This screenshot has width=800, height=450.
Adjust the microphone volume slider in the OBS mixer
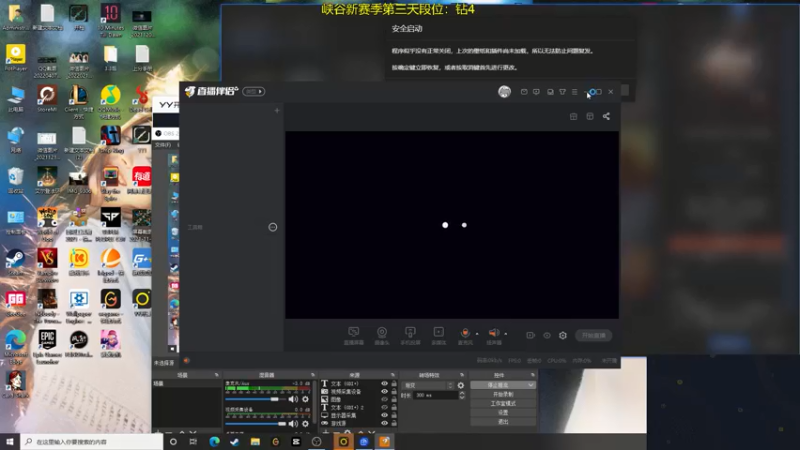pos(256,399)
